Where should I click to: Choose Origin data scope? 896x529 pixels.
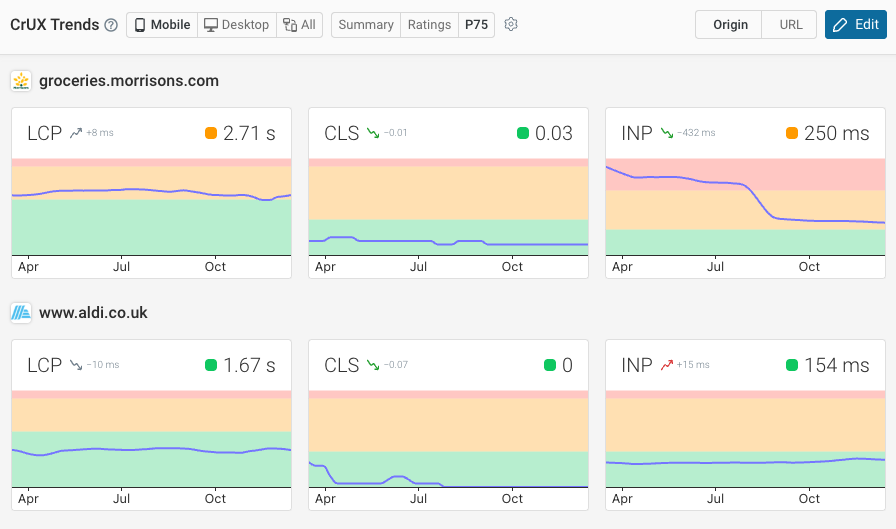click(730, 25)
